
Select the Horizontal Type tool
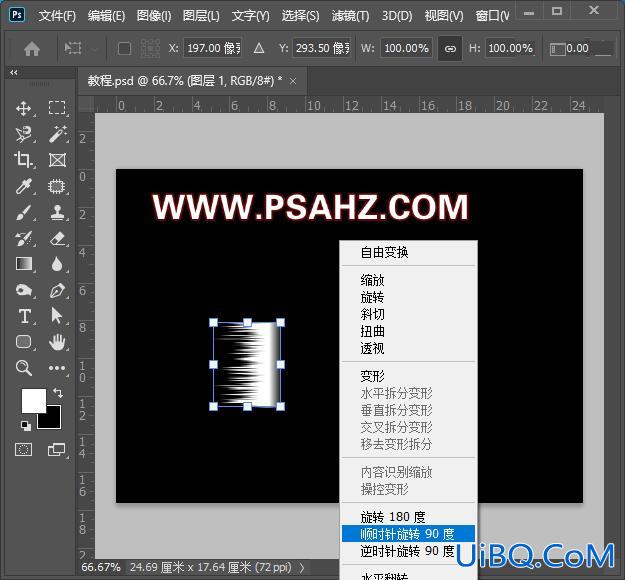pyautogui.click(x=24, y=316)
